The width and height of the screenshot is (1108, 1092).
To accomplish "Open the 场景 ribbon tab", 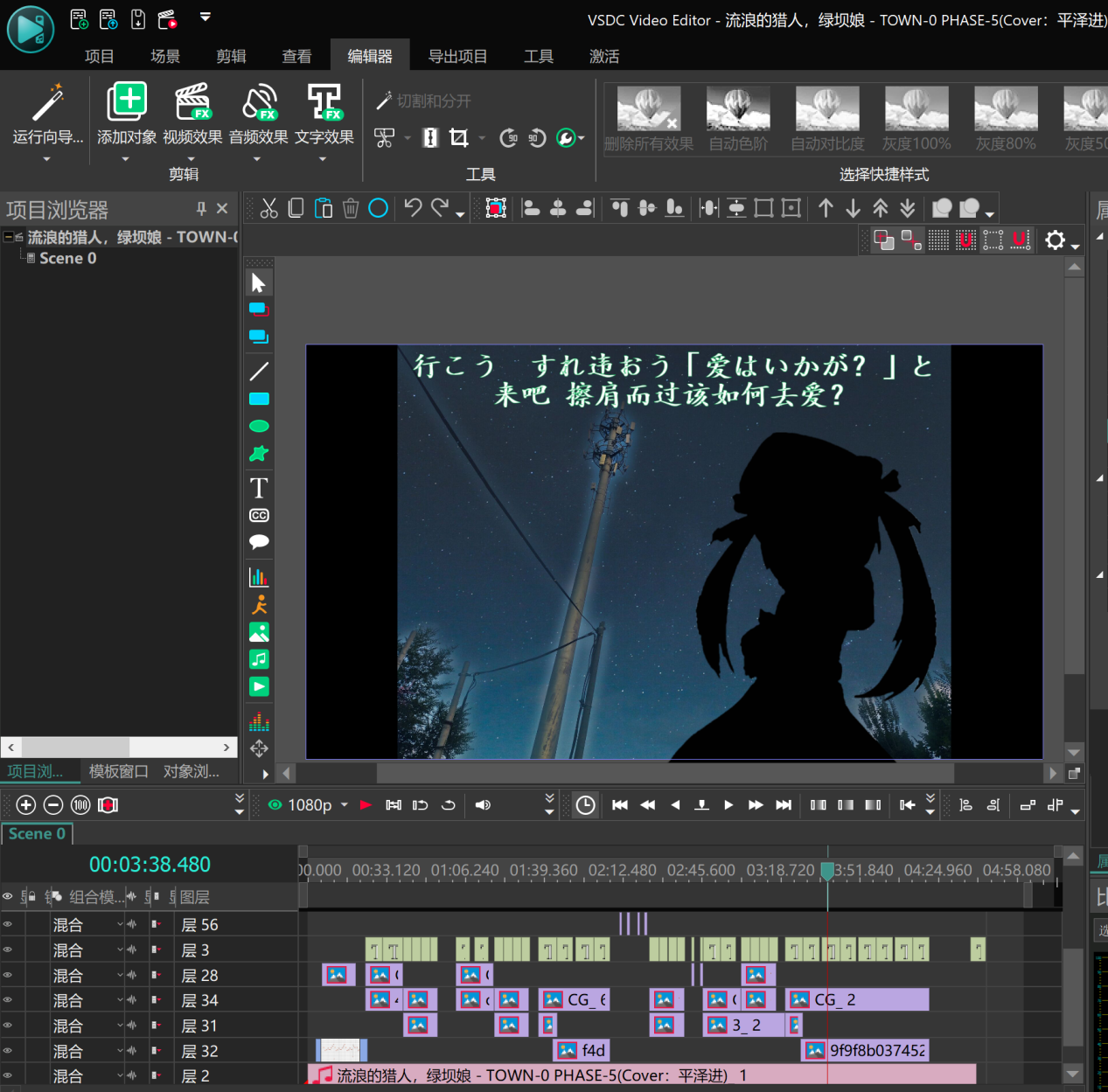I will (x=164, y=56).
